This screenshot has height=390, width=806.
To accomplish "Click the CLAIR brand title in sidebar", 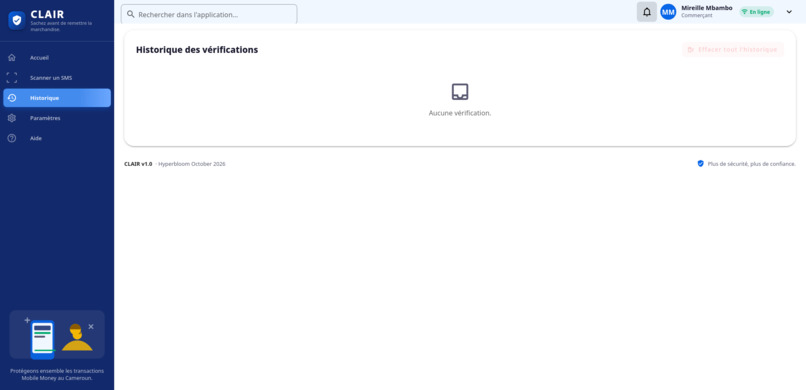I will click(x=47, y=14).
